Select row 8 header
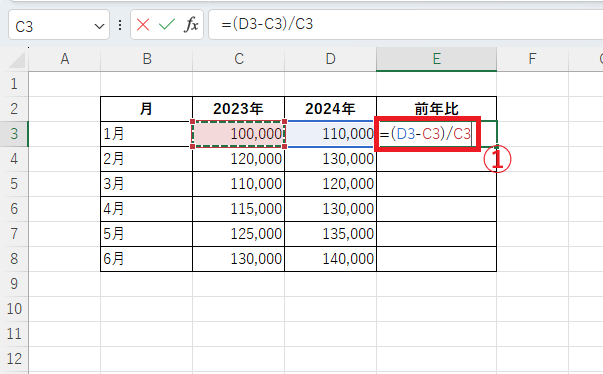This screenshot has height=374, width=603. coord(14,259)
